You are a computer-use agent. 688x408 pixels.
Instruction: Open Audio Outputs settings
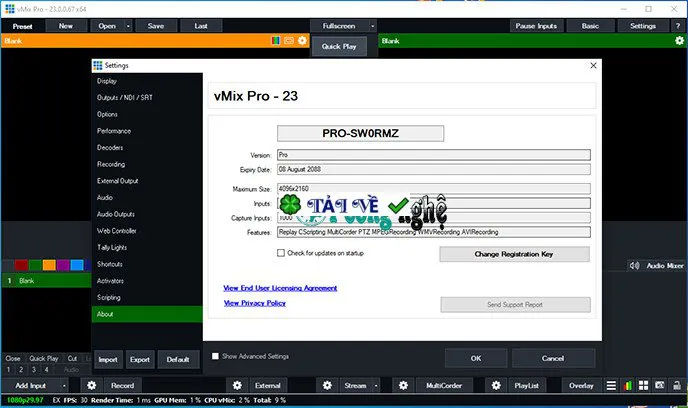pyautogui.click(x=147, y=214)
